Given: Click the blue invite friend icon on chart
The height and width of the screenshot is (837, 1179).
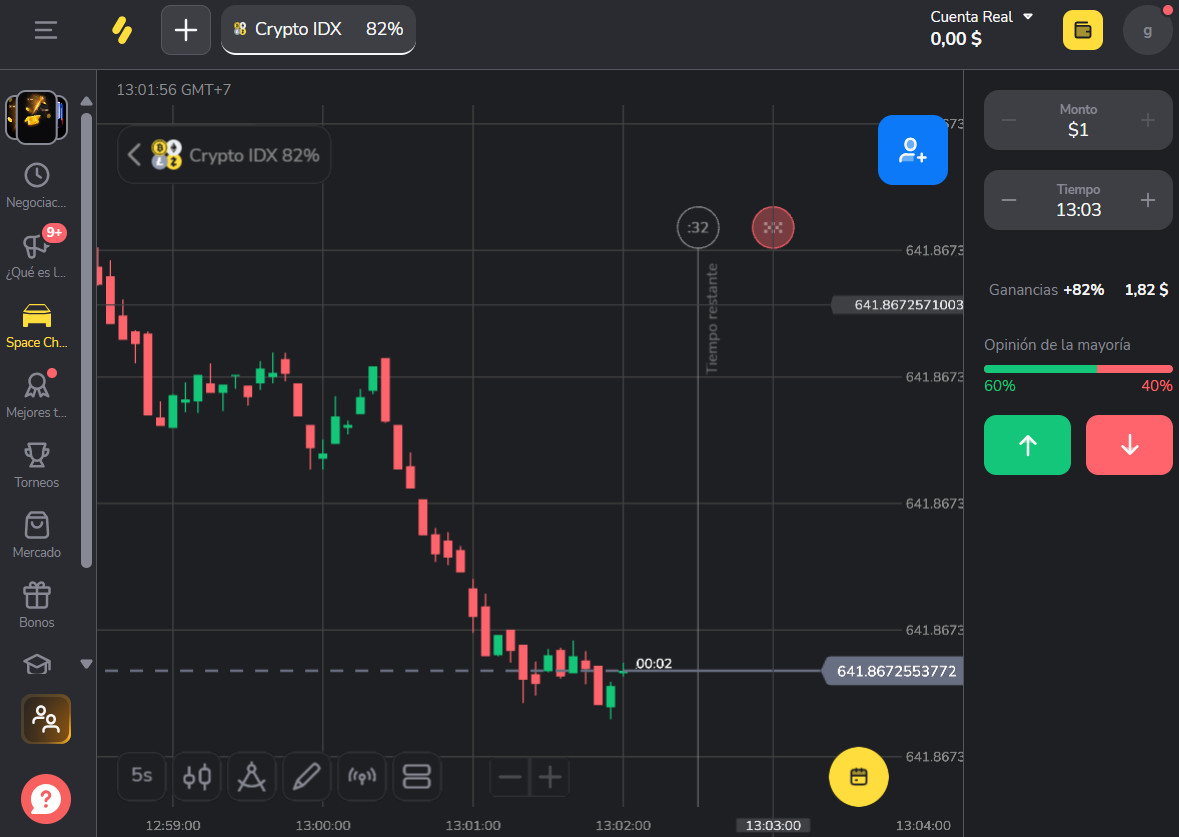Looking at the screenshot, I should [912, 150].
